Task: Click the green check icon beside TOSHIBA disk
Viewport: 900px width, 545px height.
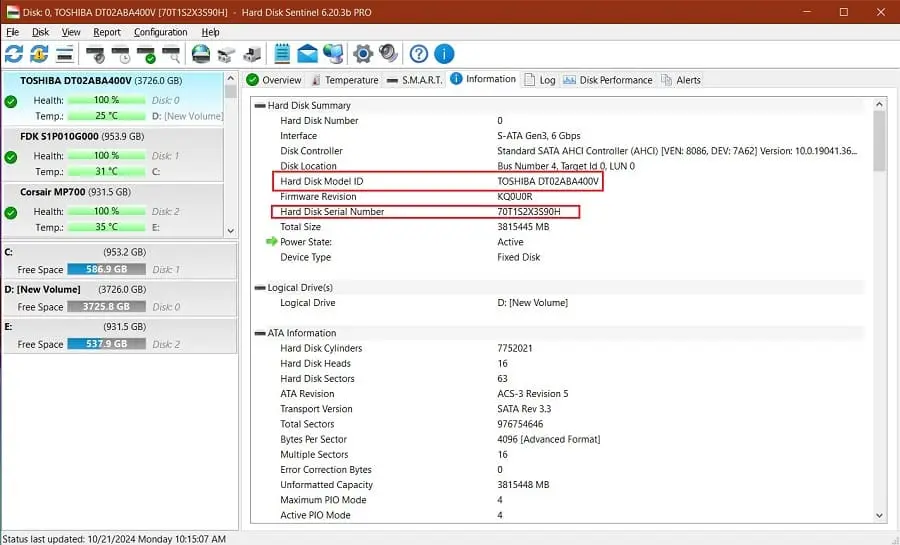Action: (x=10, y=102)
